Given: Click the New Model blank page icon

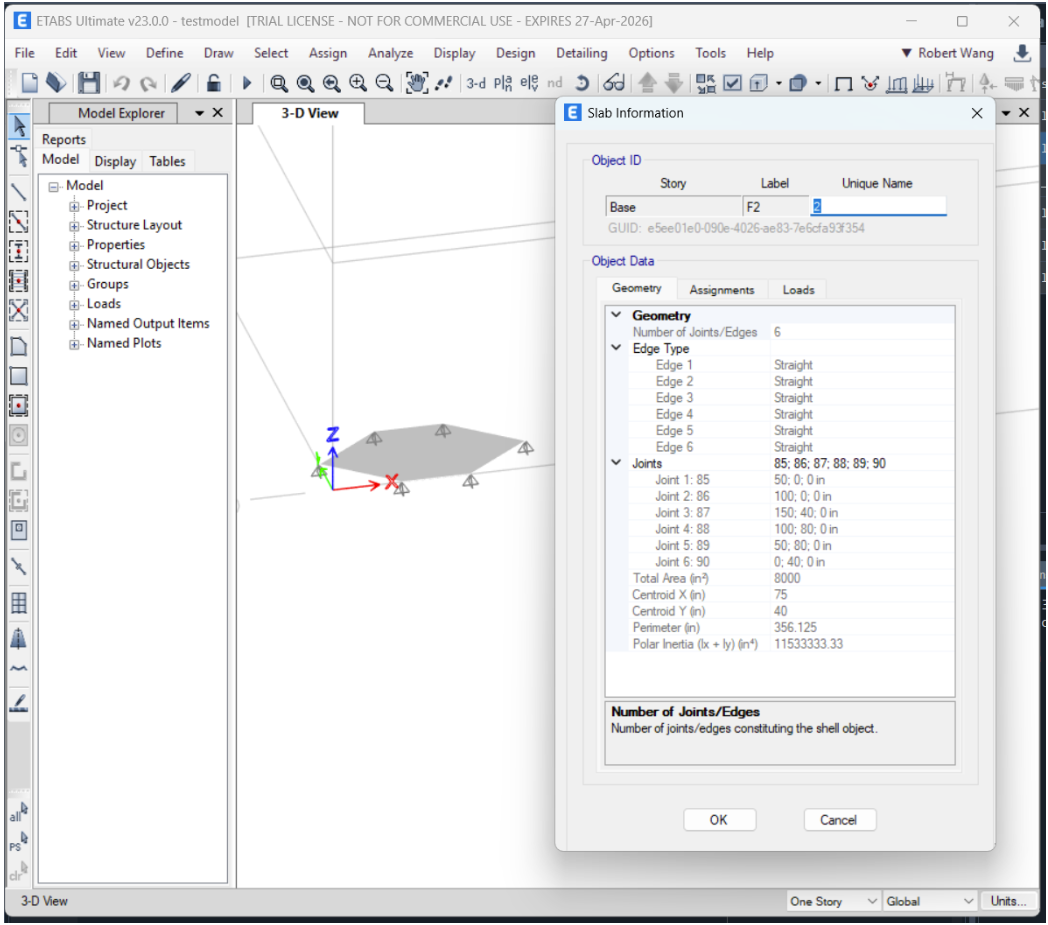Looking at the screenshot, I should [x=30, y=84].
